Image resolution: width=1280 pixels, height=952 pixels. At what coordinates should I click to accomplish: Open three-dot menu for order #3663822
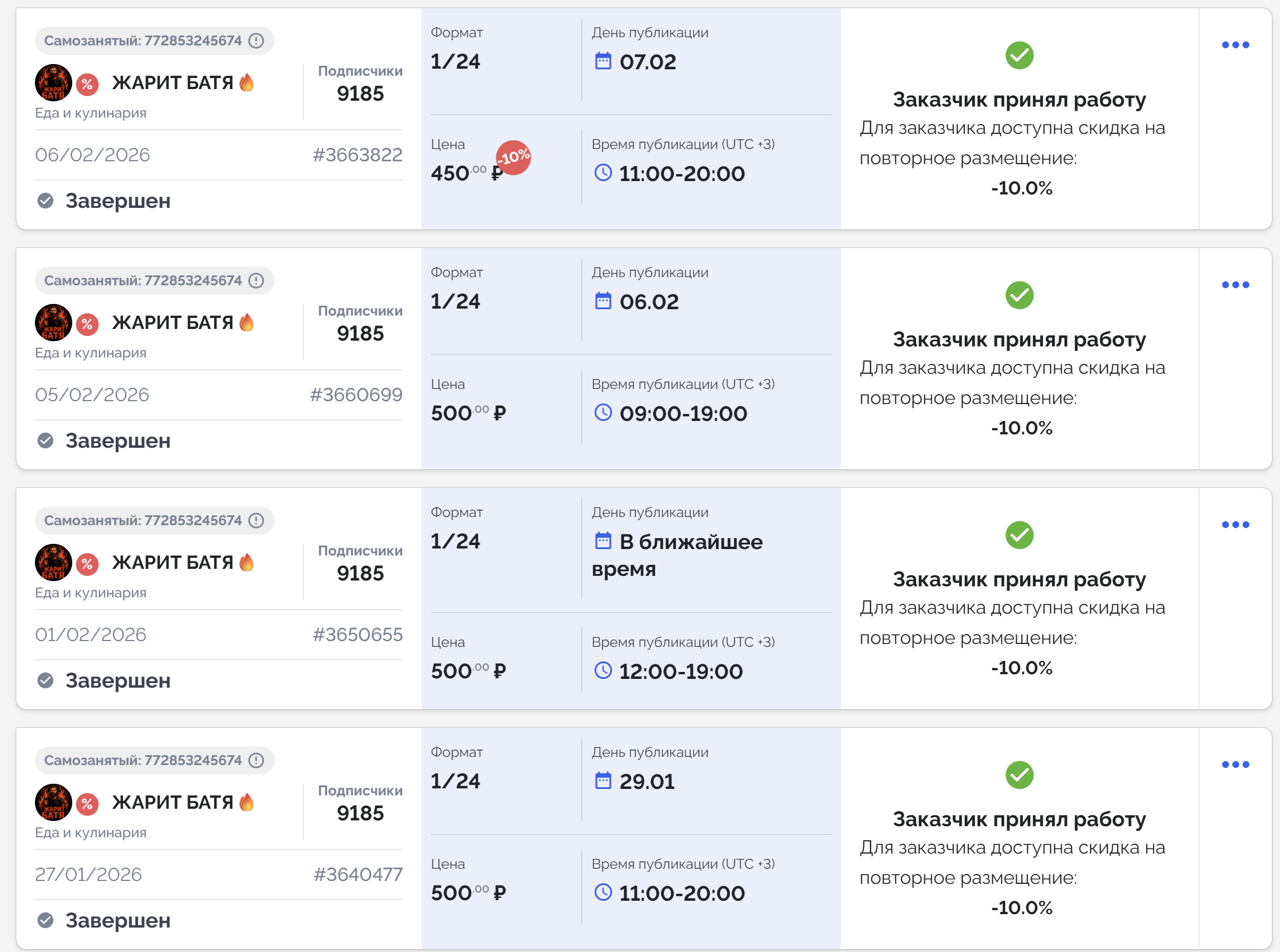pyautogui.click(x=1235, y=45)
